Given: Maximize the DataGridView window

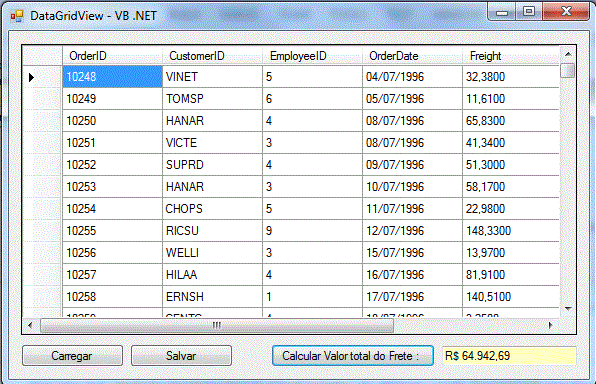Looking at the screenshot, I should [529, 12].
